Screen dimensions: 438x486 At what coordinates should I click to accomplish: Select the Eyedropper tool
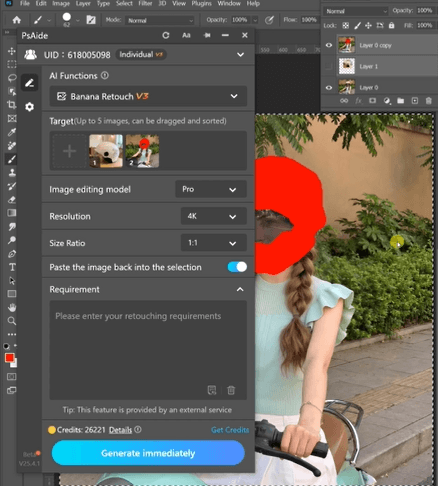coord(12,132)
